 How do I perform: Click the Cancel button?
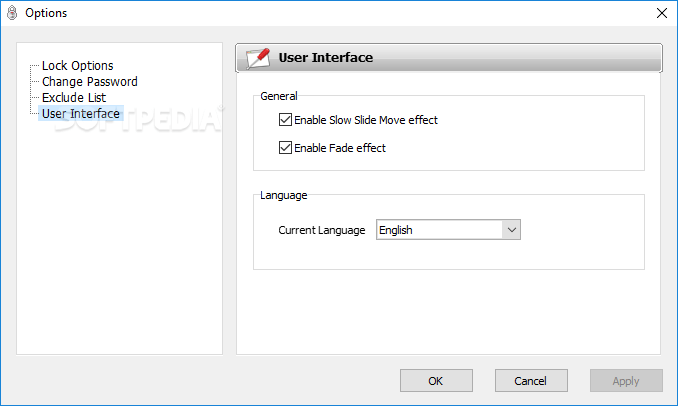(531, 381)
